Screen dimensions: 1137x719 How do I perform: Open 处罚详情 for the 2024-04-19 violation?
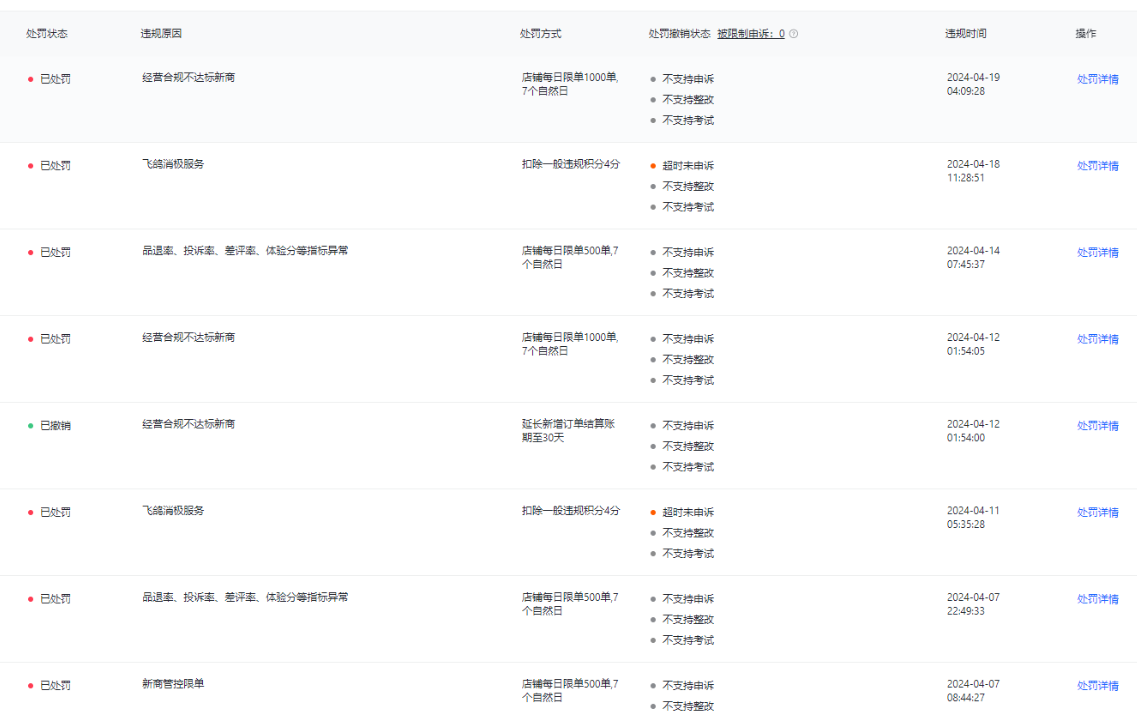pos(1097,80)
